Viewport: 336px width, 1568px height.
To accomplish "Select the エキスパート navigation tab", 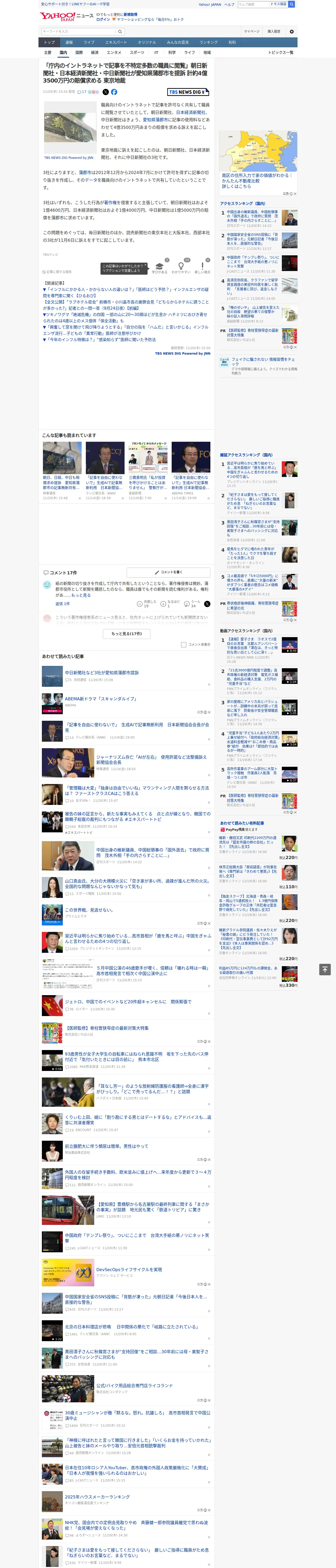I will coord(116,43).
